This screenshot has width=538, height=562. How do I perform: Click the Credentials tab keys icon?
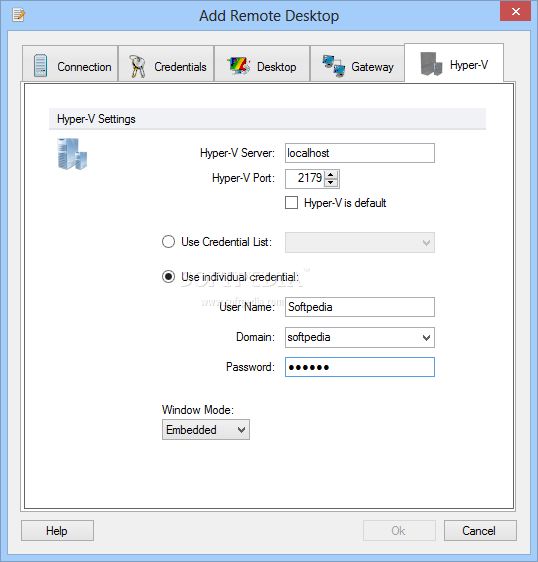(x=137, y=66)
